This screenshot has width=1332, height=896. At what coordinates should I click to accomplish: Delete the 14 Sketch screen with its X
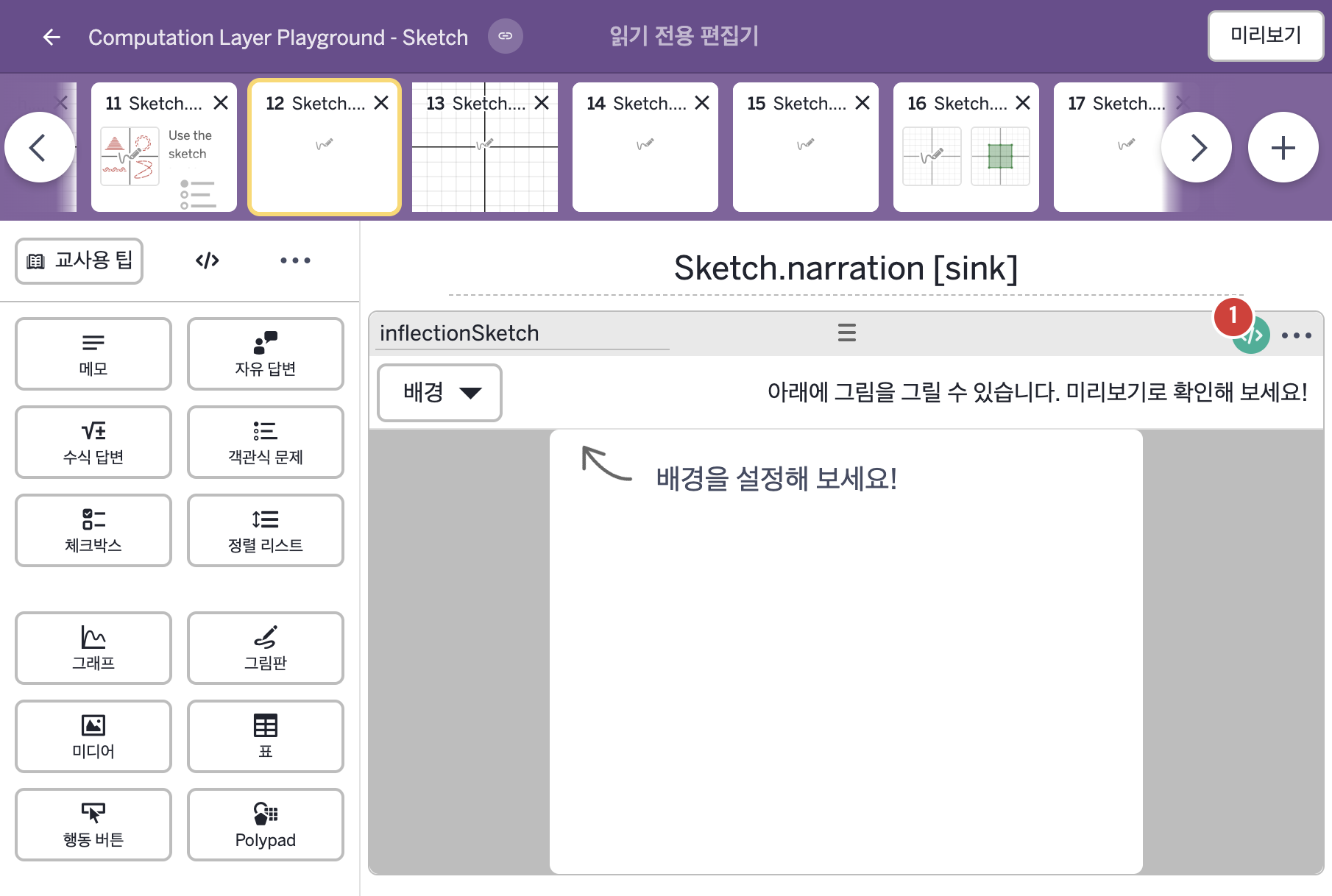(x=702, y=103)
